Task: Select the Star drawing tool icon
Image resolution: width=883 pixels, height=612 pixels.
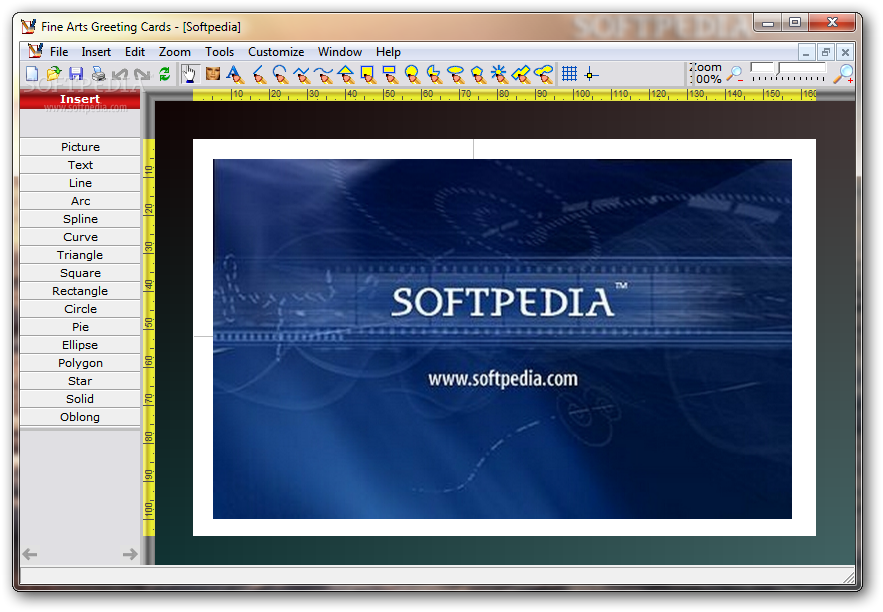Action: coord(500,74)
